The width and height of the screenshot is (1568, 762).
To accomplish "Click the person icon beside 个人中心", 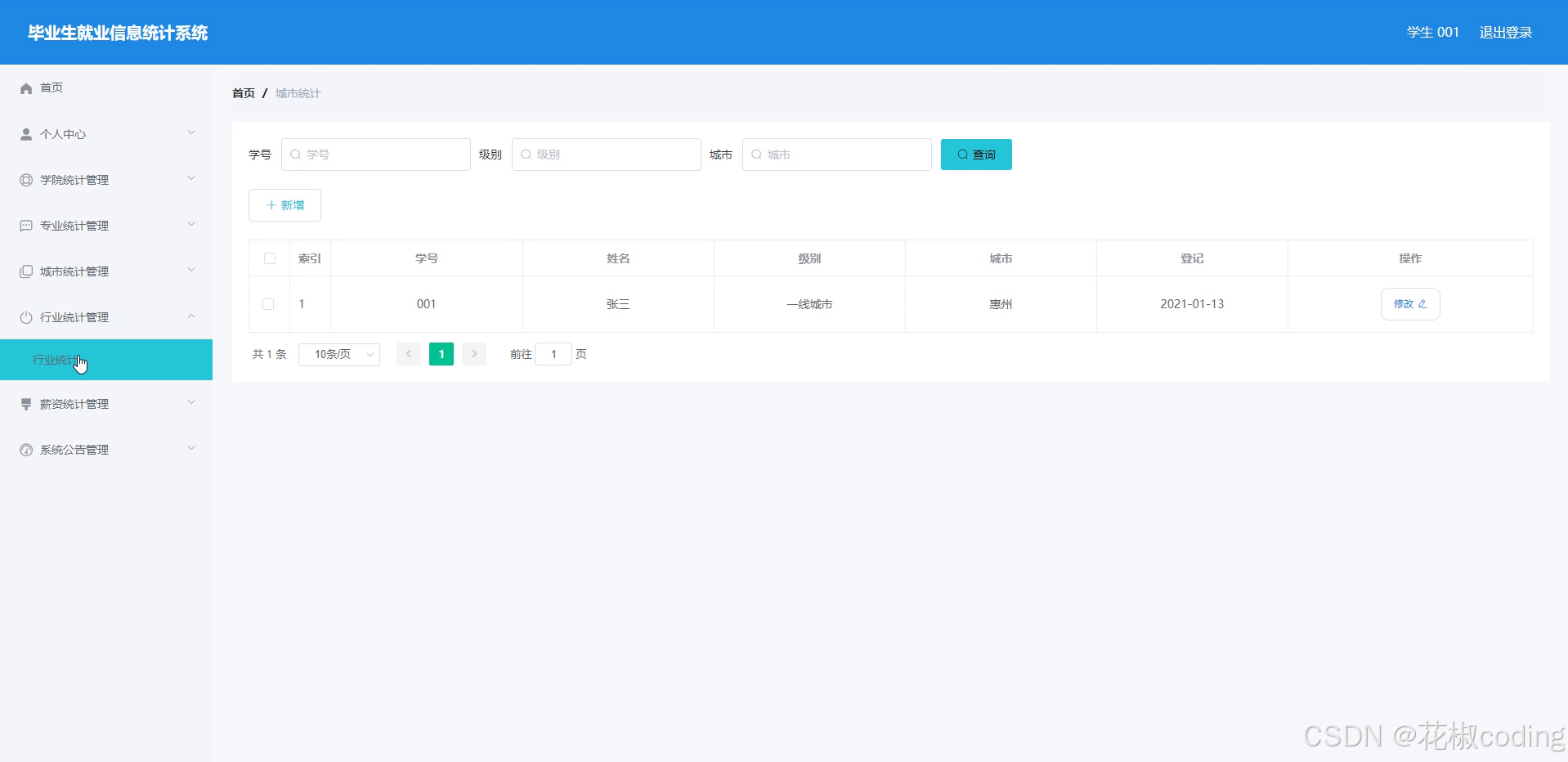I will tap(26, 134).
